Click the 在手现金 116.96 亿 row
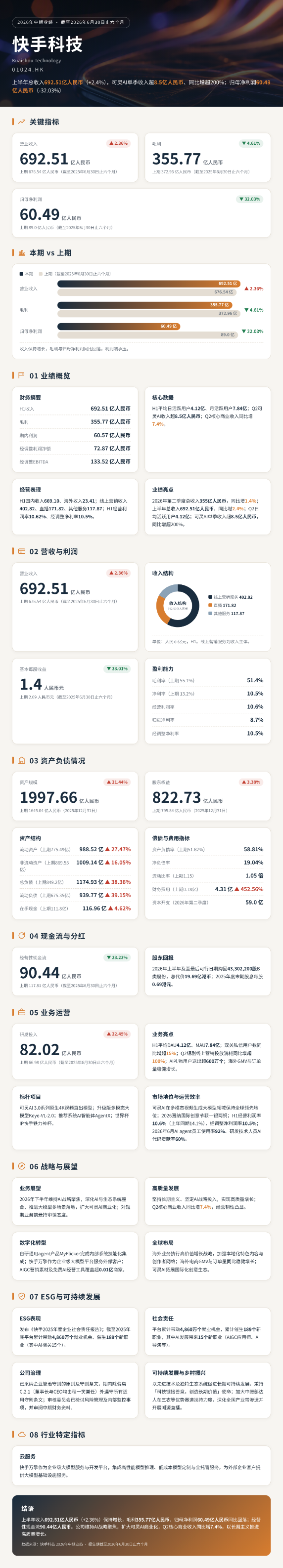This screenshot has width=283, height=1568. pyautogui.click(x=75, y=908)
